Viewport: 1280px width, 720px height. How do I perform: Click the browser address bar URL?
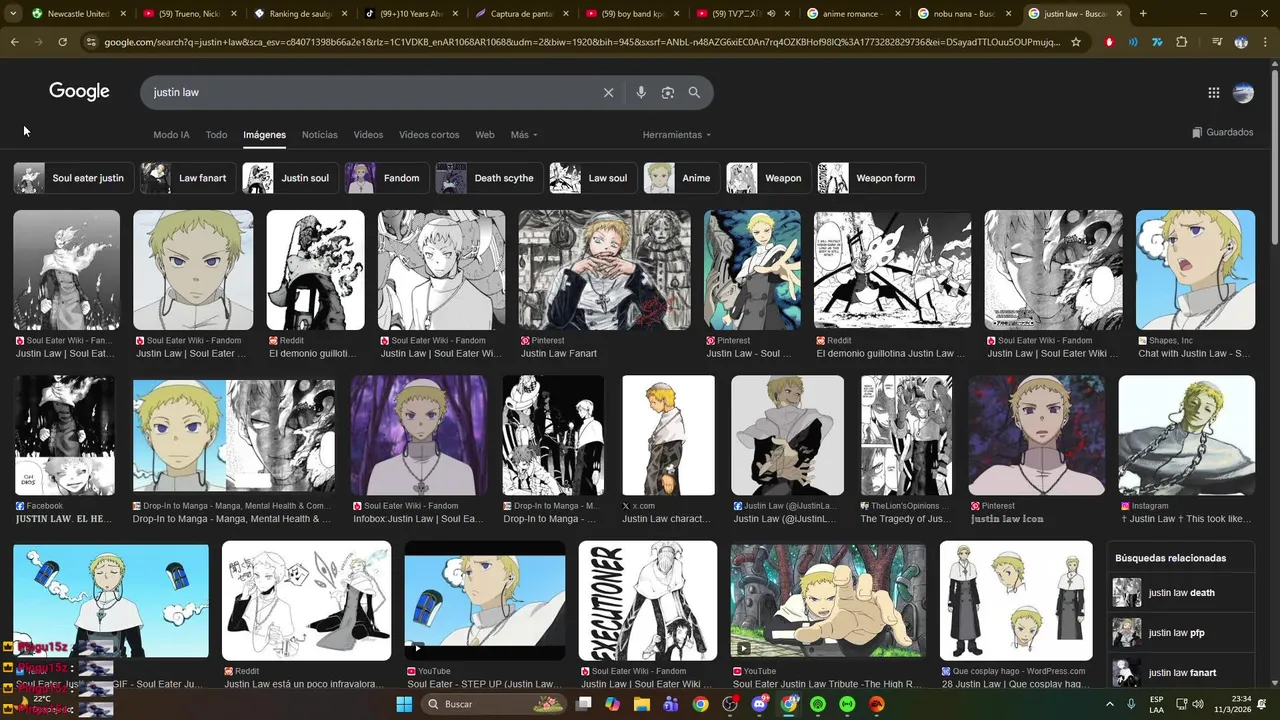(580, 42)
